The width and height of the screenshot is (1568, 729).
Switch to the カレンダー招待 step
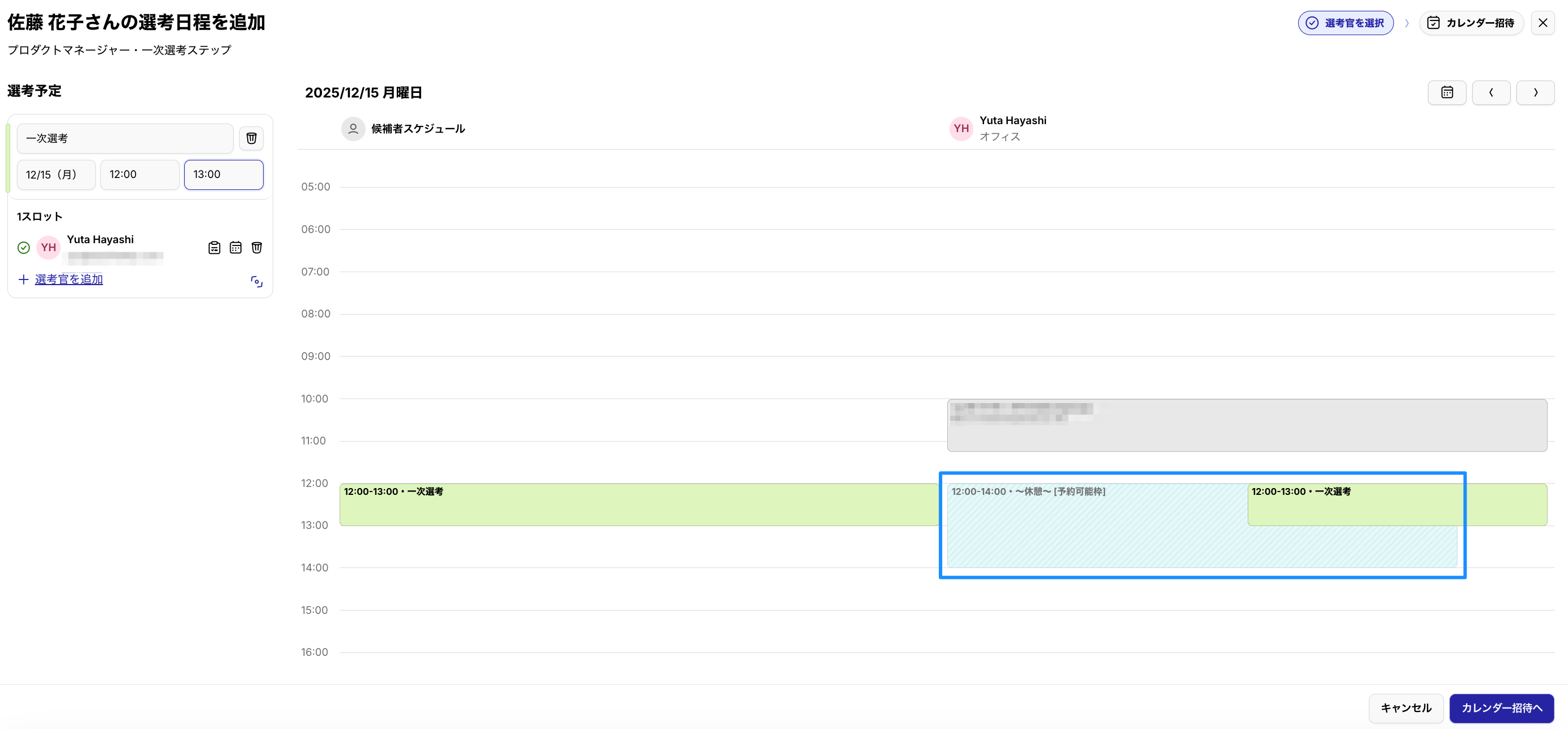[1470, 23]
